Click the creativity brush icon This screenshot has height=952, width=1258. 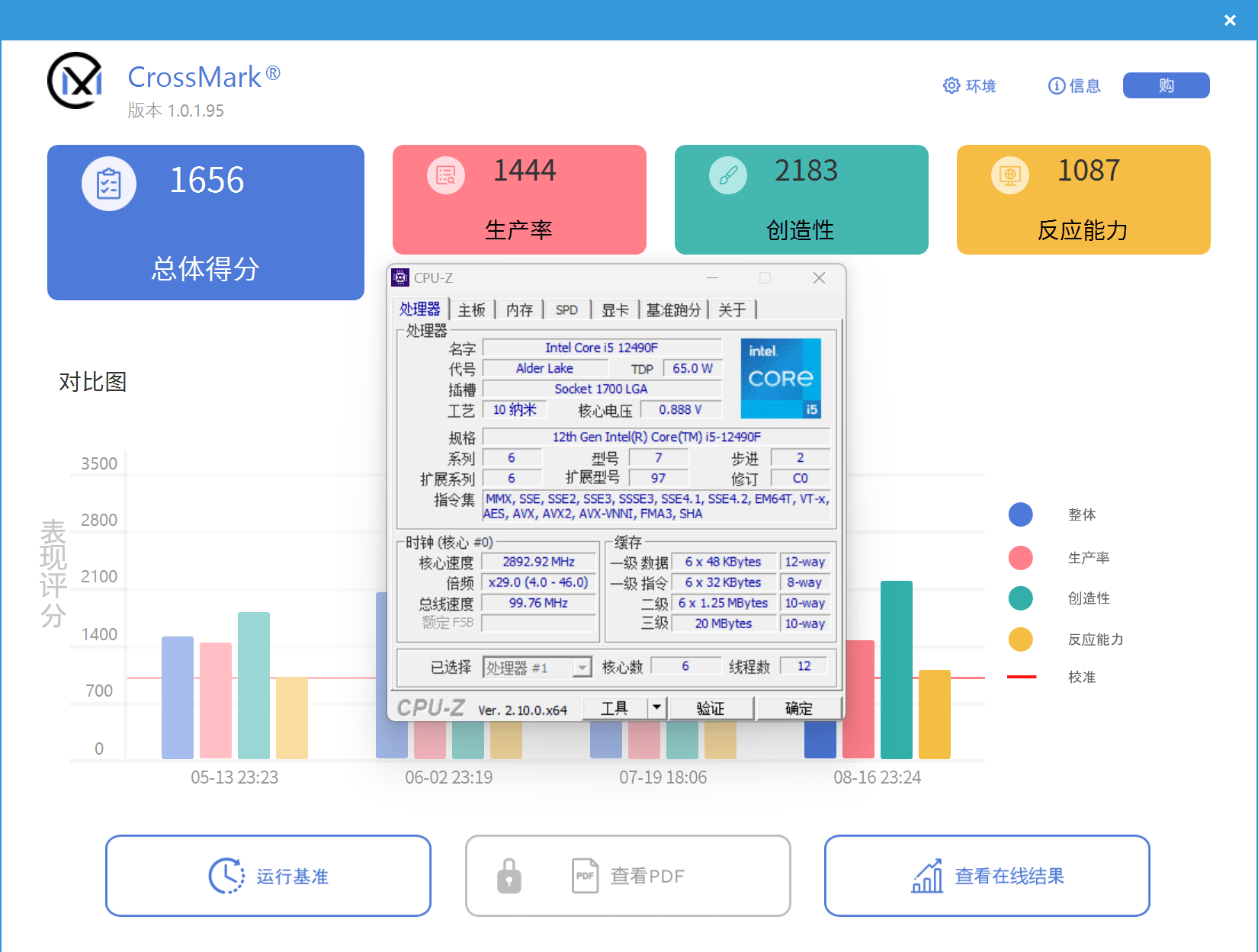(728, 175)
